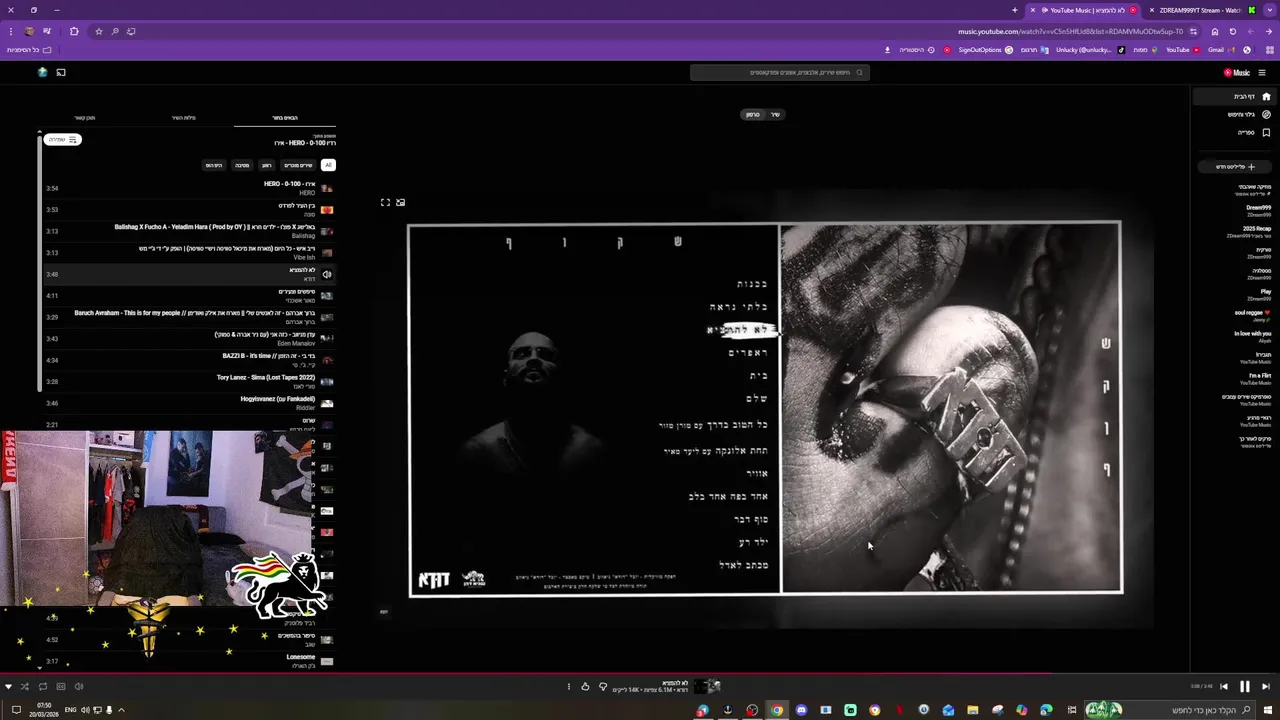The image size is (1280, 720).
Task: Enter fullscreen on the album artwork
Action: 385,202
